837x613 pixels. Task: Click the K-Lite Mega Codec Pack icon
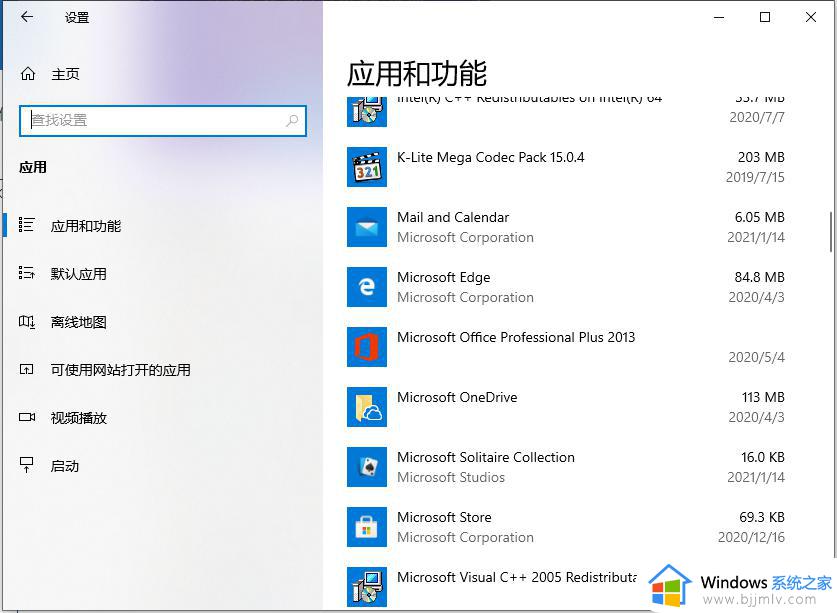point(367,167)
